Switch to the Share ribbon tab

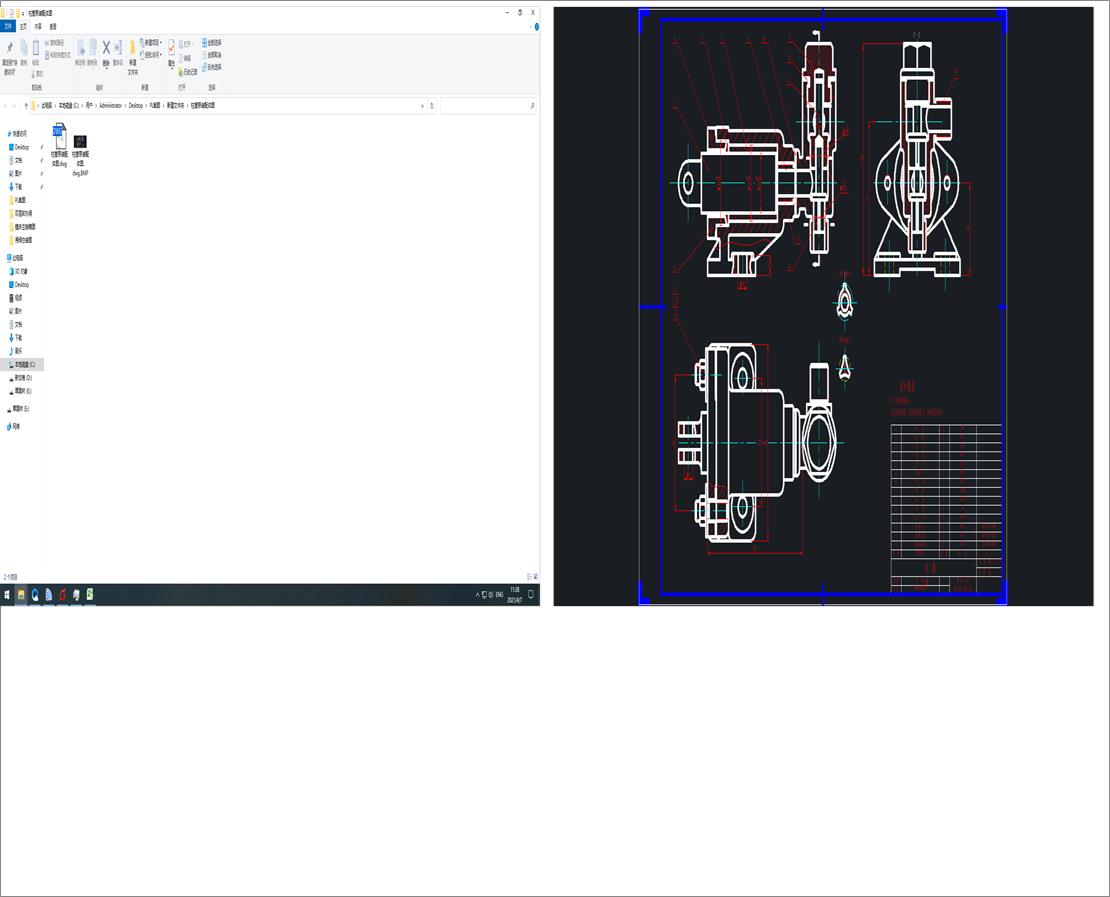pos(38,26)
